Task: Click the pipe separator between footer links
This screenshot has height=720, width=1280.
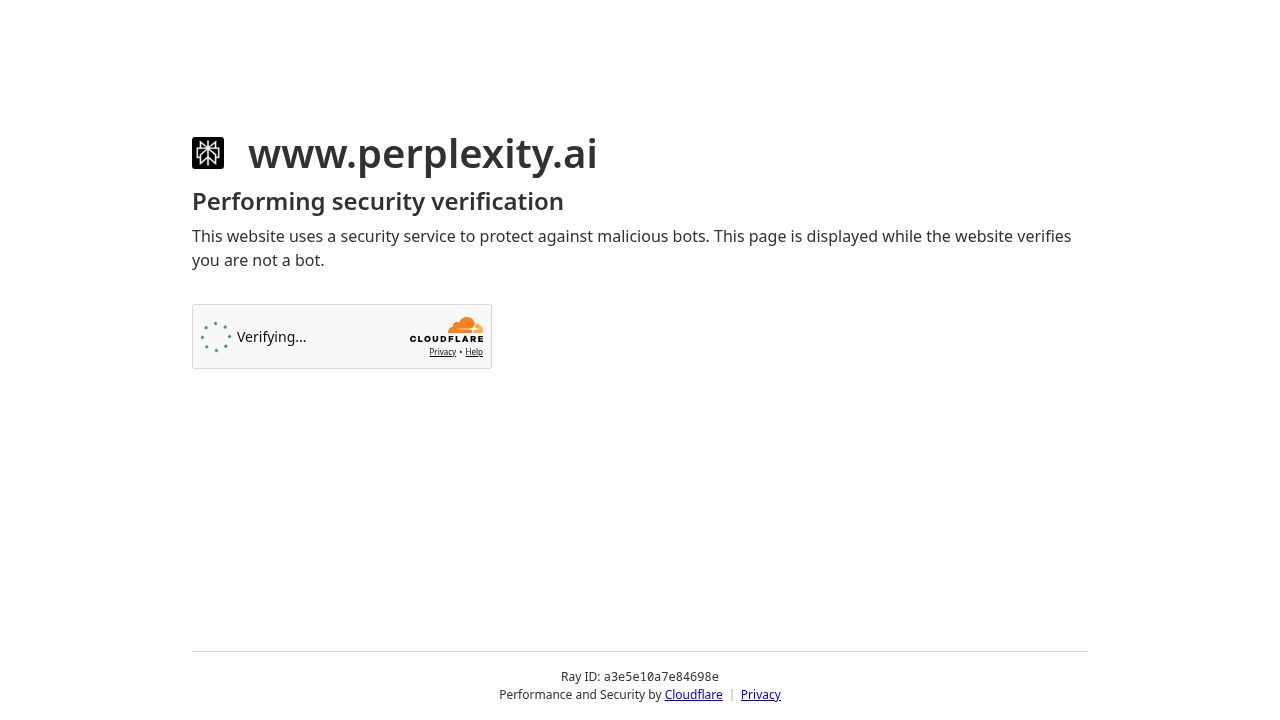Action: coord(731,695)
